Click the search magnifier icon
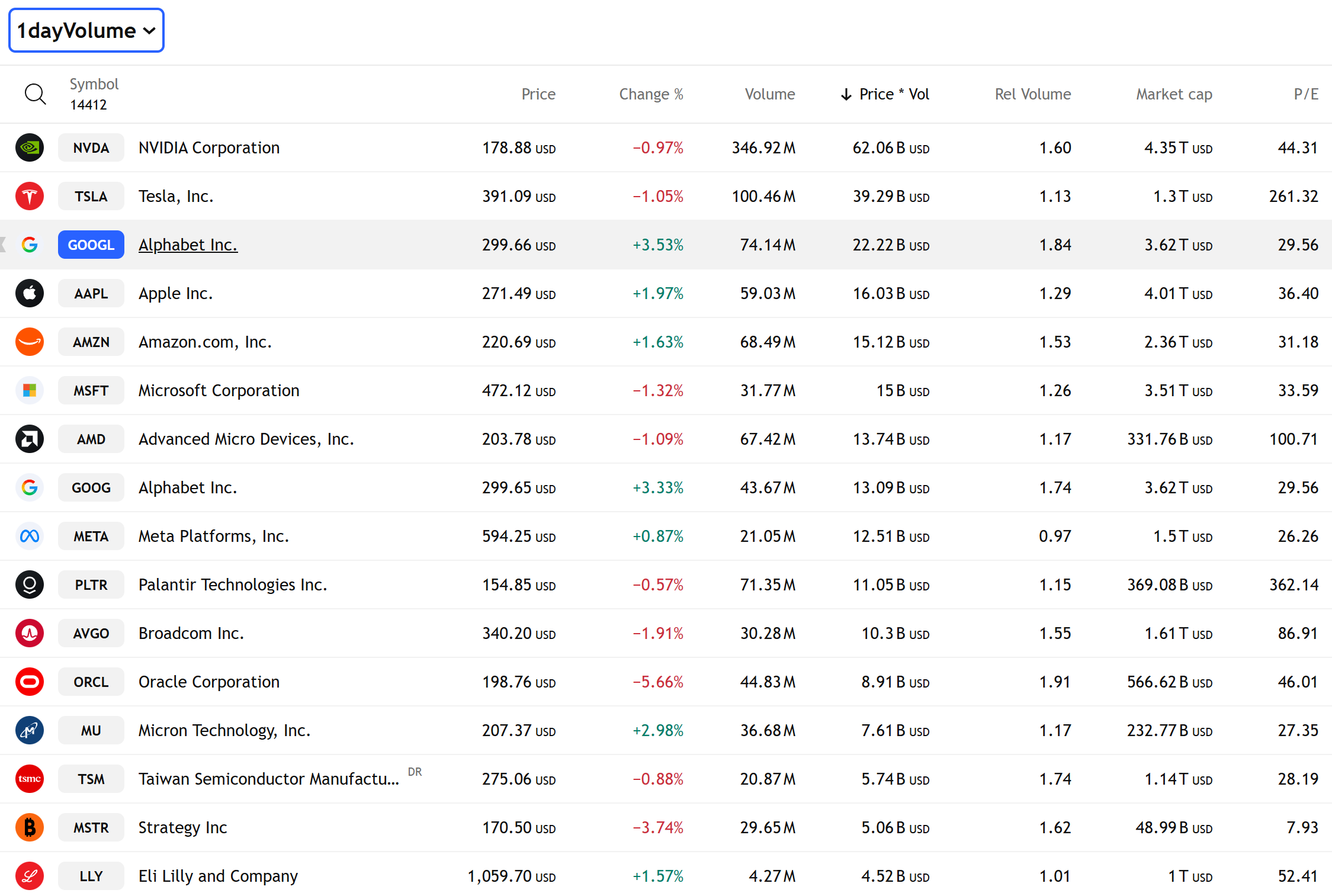This screenshot has height=896, width=1332. tap(35, 94)
